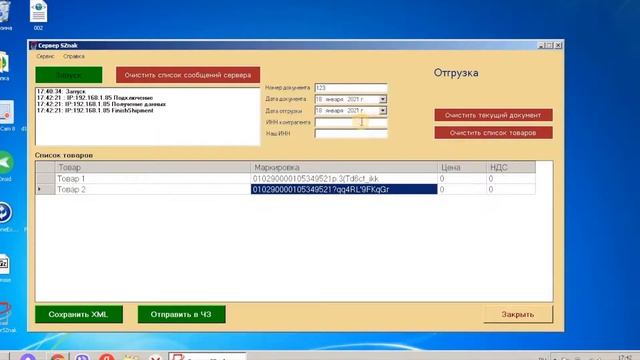This screenshot has width=640, height=360.
Task: Click the Подключение log line
Action: point(95,98)
